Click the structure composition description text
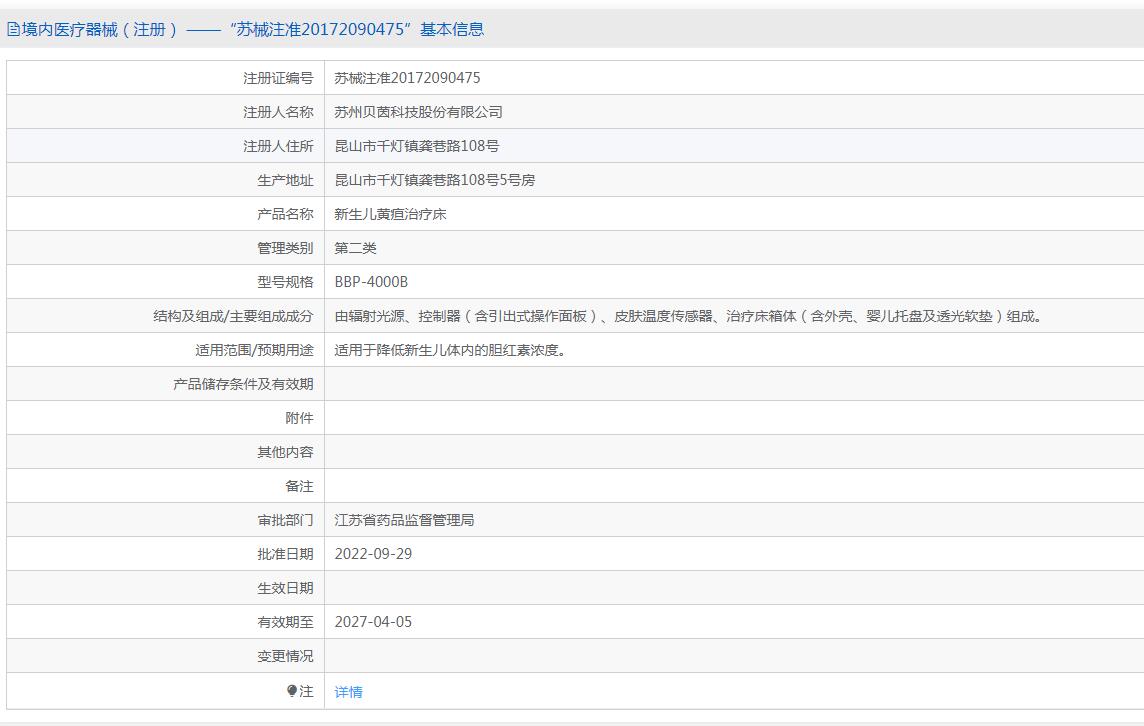 click(x=689, y=316)
